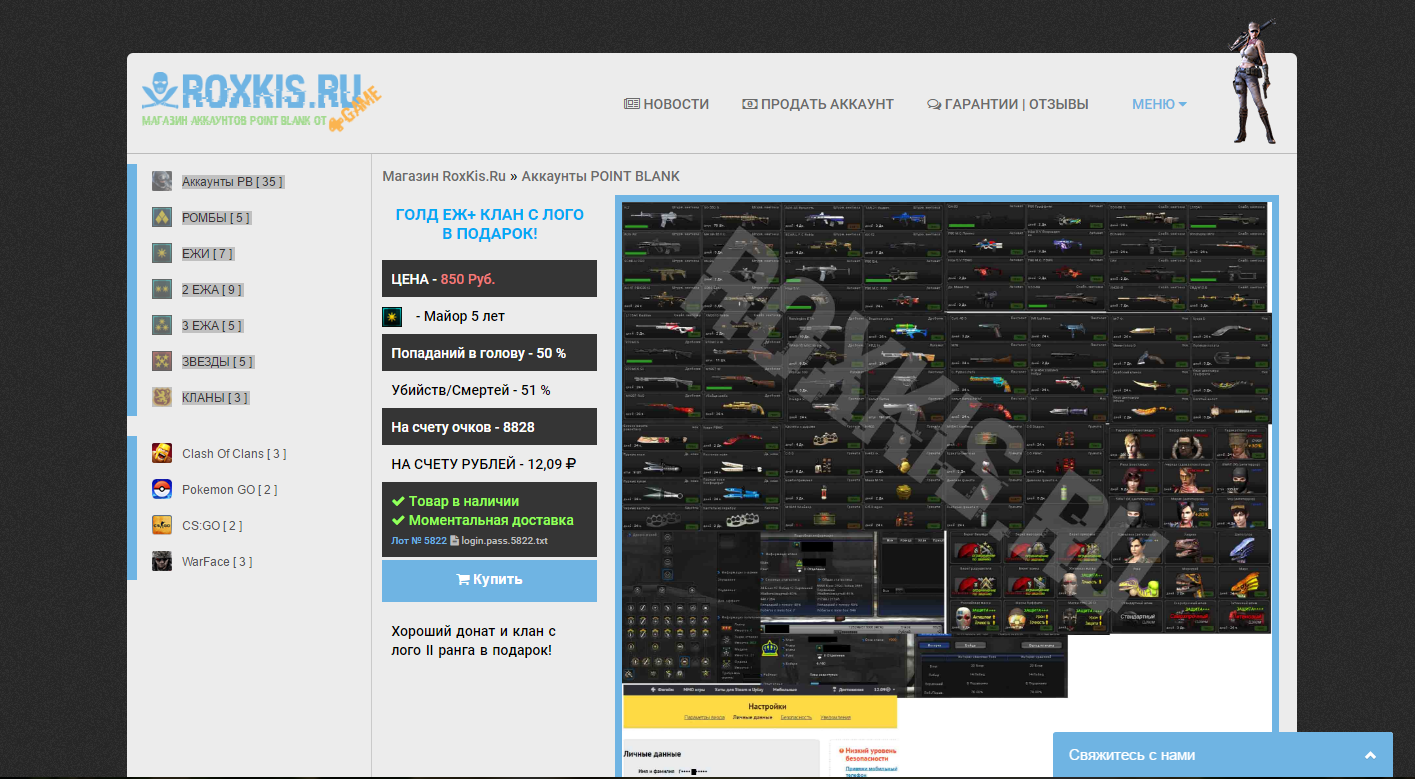This screenshot has width=1415, height=779.
Task: Click the CS:GO game icon
Action: [162, 525]
